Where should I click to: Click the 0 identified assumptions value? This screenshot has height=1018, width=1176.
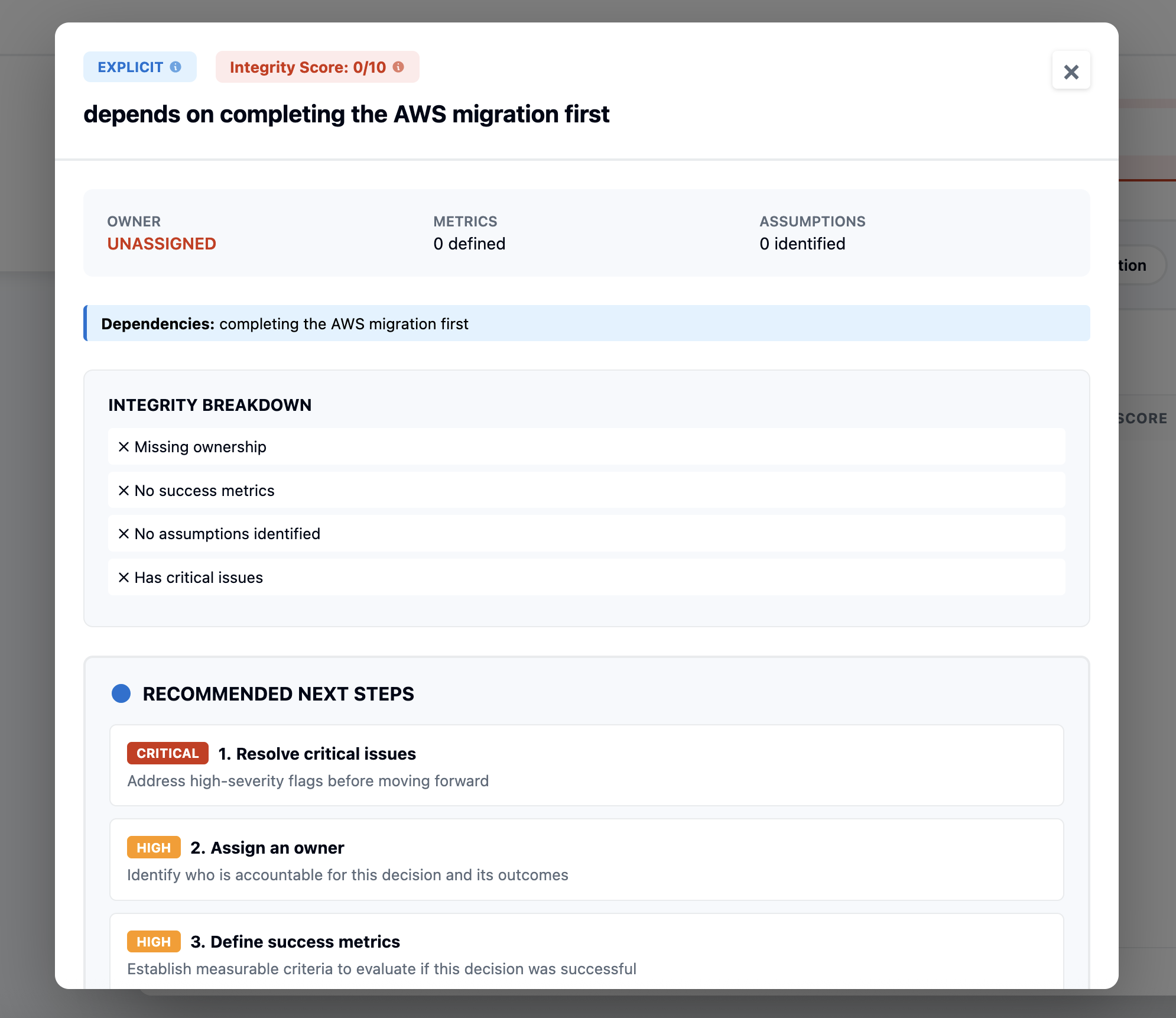(802, 244)
